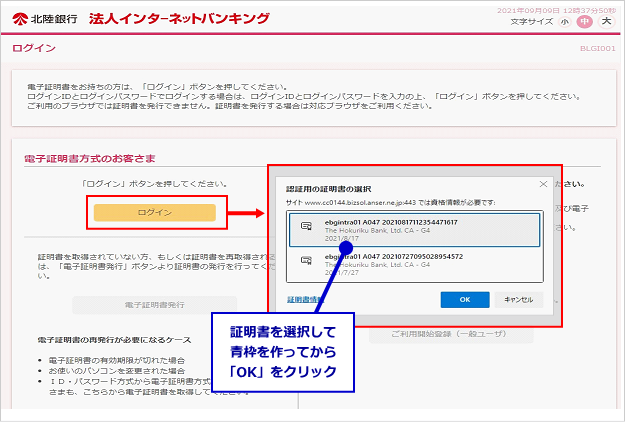Click 電子証明書の再発行が必要になるケース heading
This screenshot has width=625, height=422.
coord(114,340)
